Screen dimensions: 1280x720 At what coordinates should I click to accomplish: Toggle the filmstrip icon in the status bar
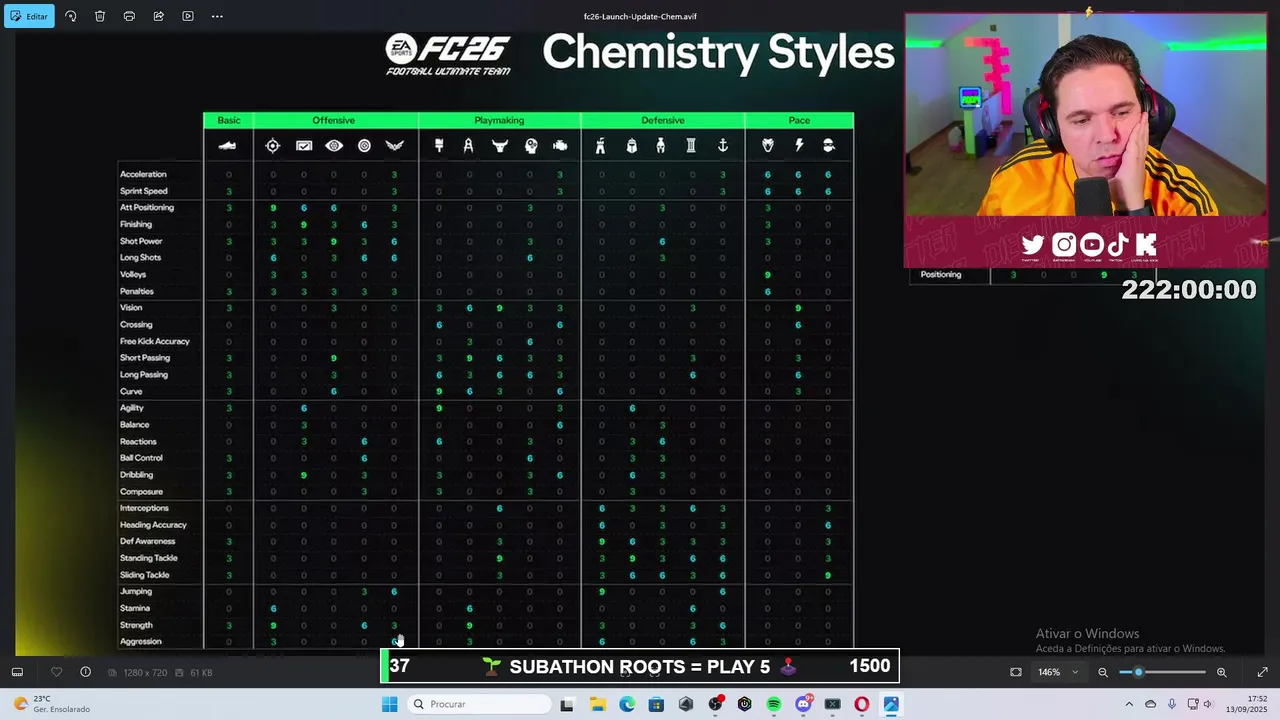(17, 672)
